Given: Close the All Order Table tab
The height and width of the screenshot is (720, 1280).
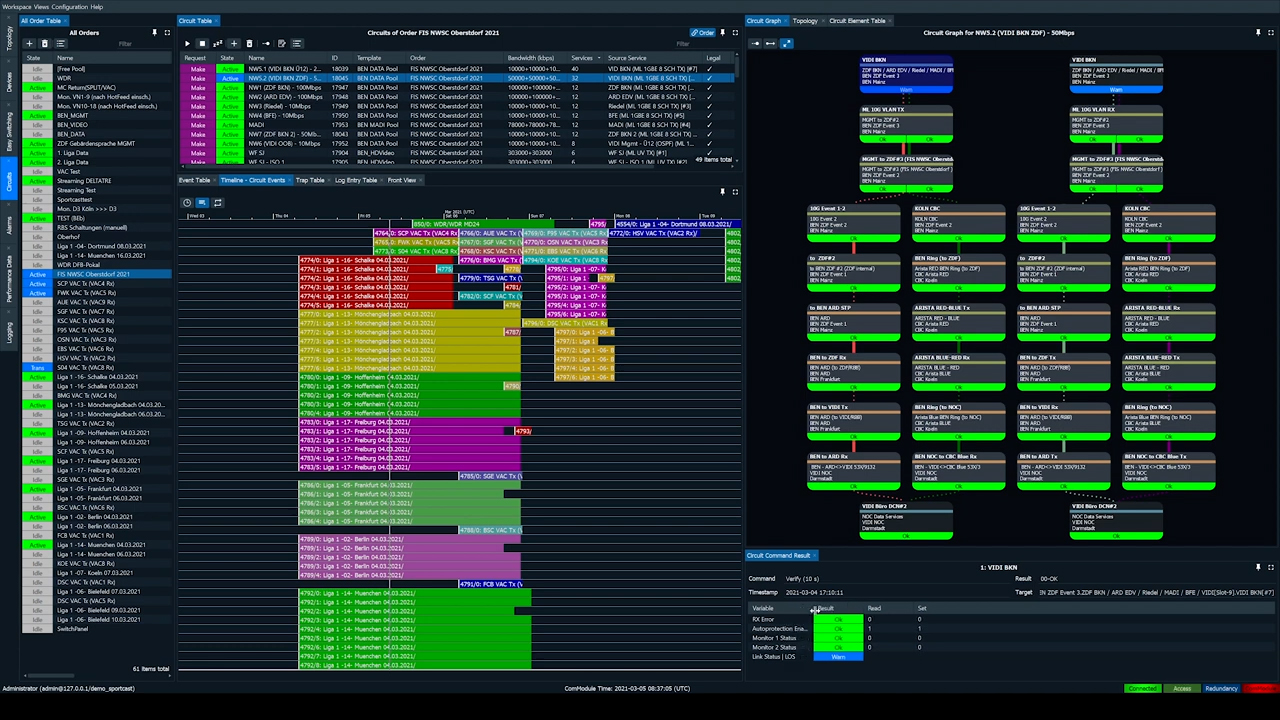Looking at the screenshot, I should click(x=67, y=20).
